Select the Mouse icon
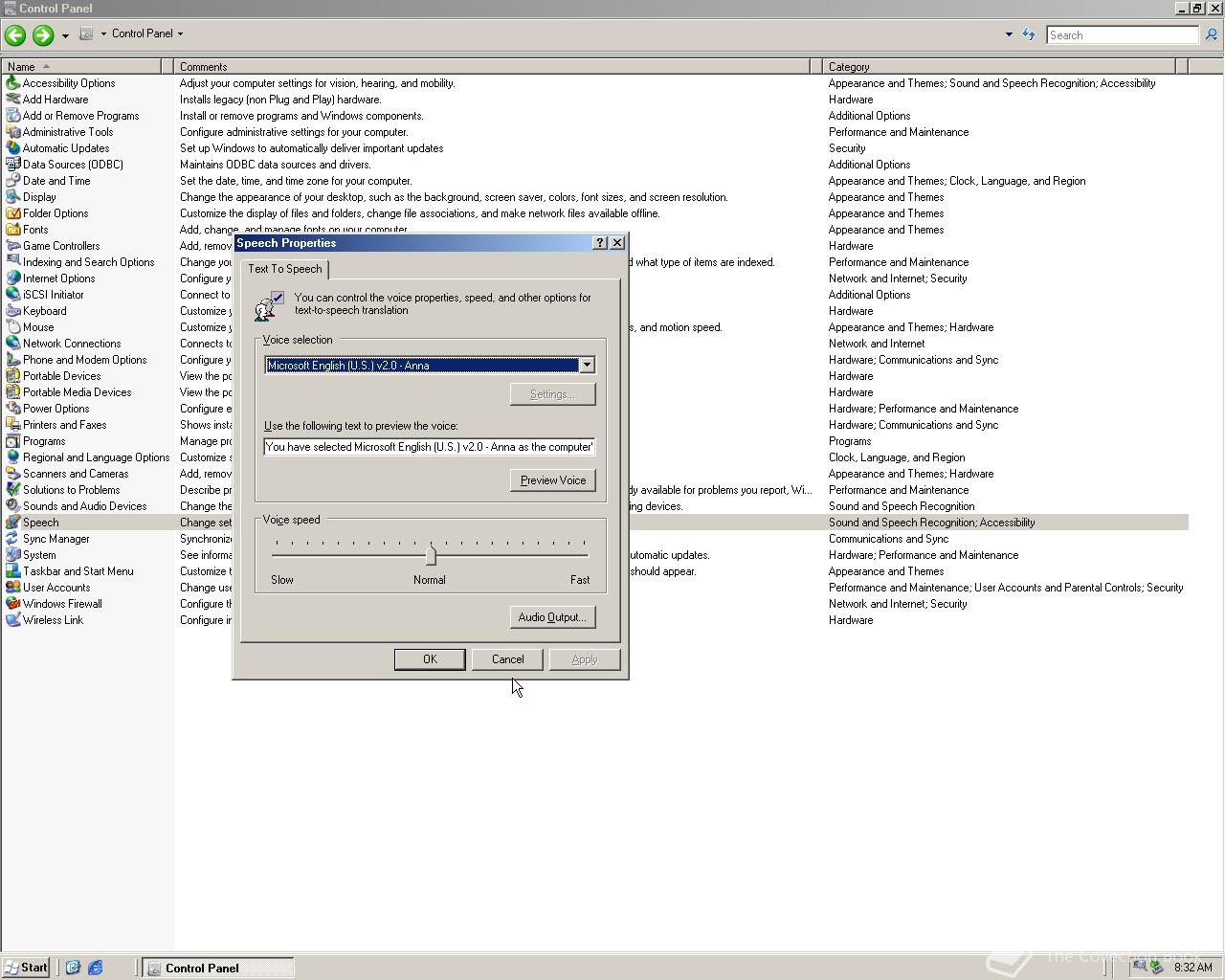This screenshot has width=1225, height=980. 12,327
